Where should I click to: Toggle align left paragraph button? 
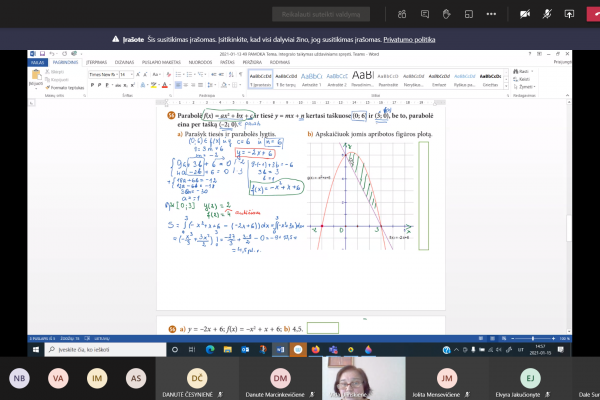click(178, 85)
